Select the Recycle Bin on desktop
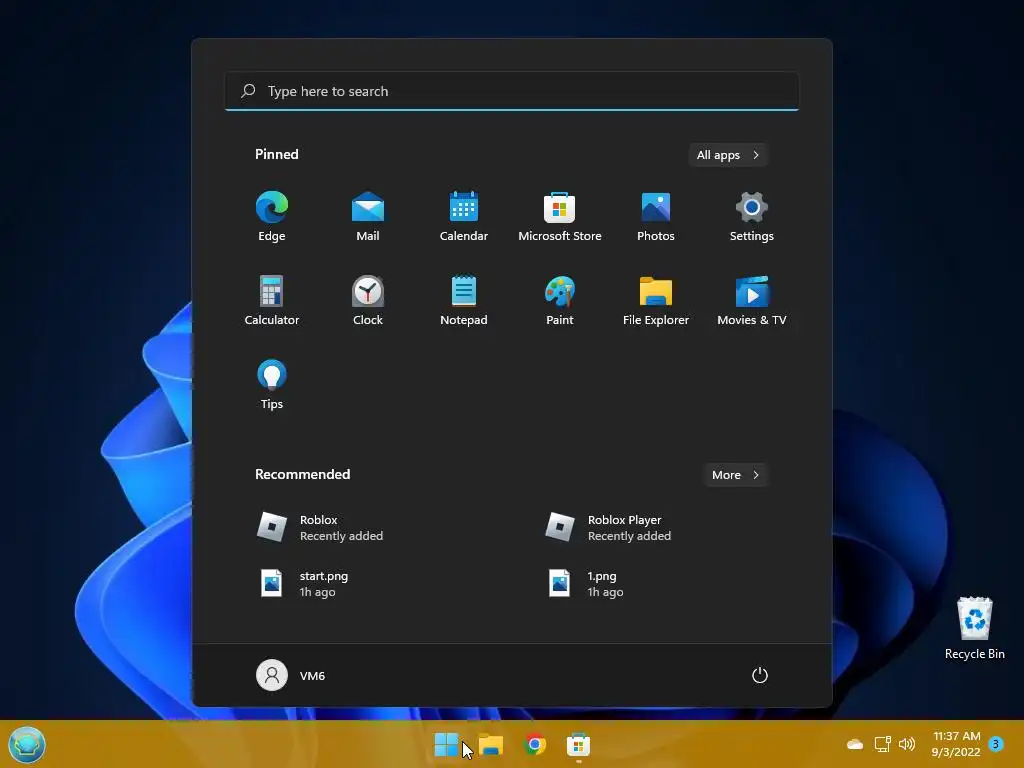1024x768 pixels. (x=974, y=628)
